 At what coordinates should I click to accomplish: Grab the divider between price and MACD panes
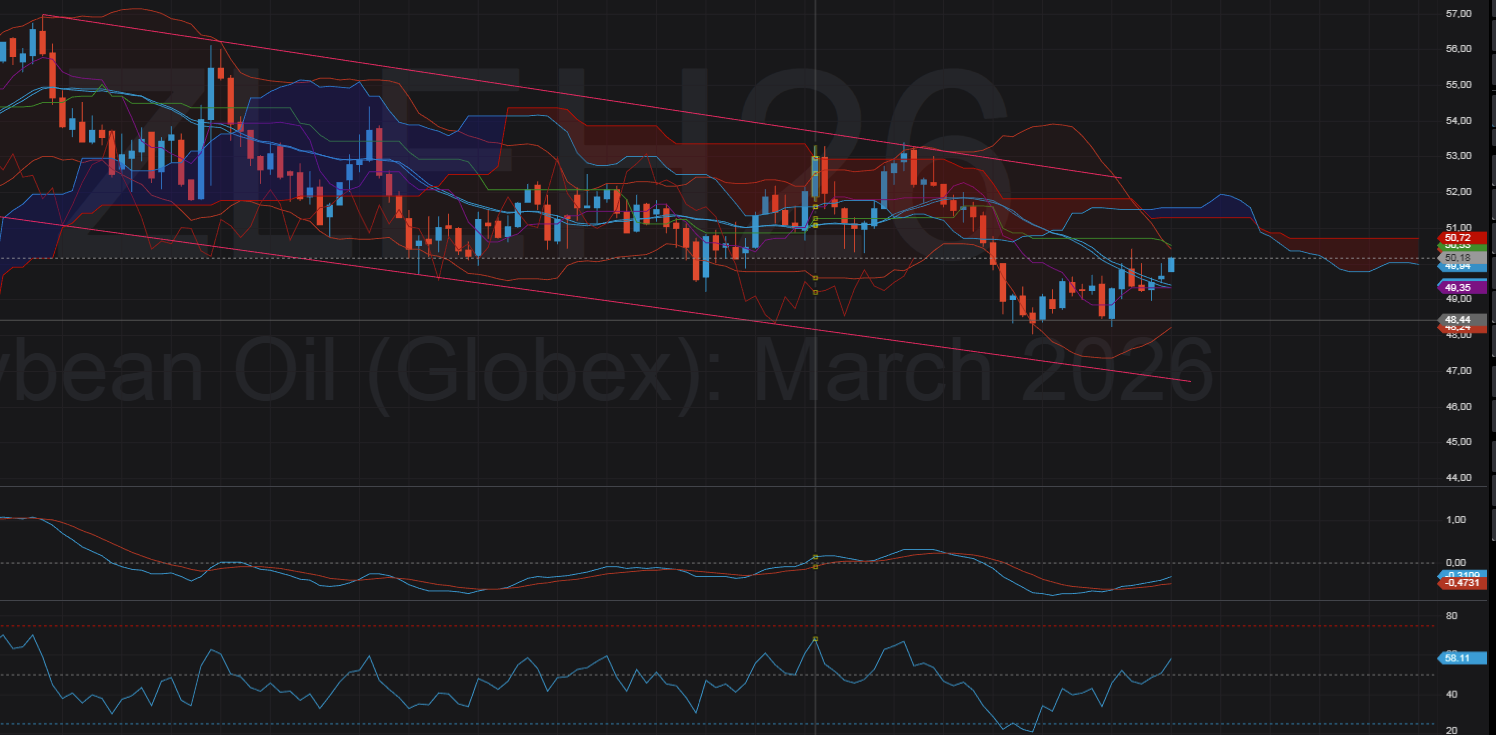click(x=700, y=487)
